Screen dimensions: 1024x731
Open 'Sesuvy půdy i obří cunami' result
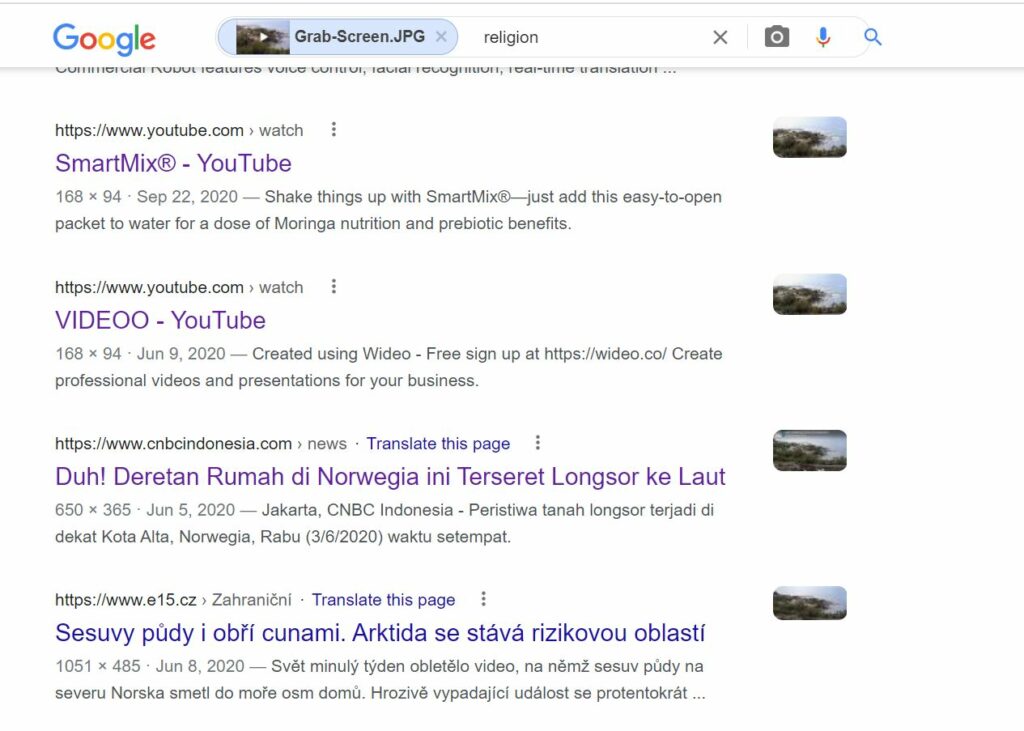pos(380,633)
